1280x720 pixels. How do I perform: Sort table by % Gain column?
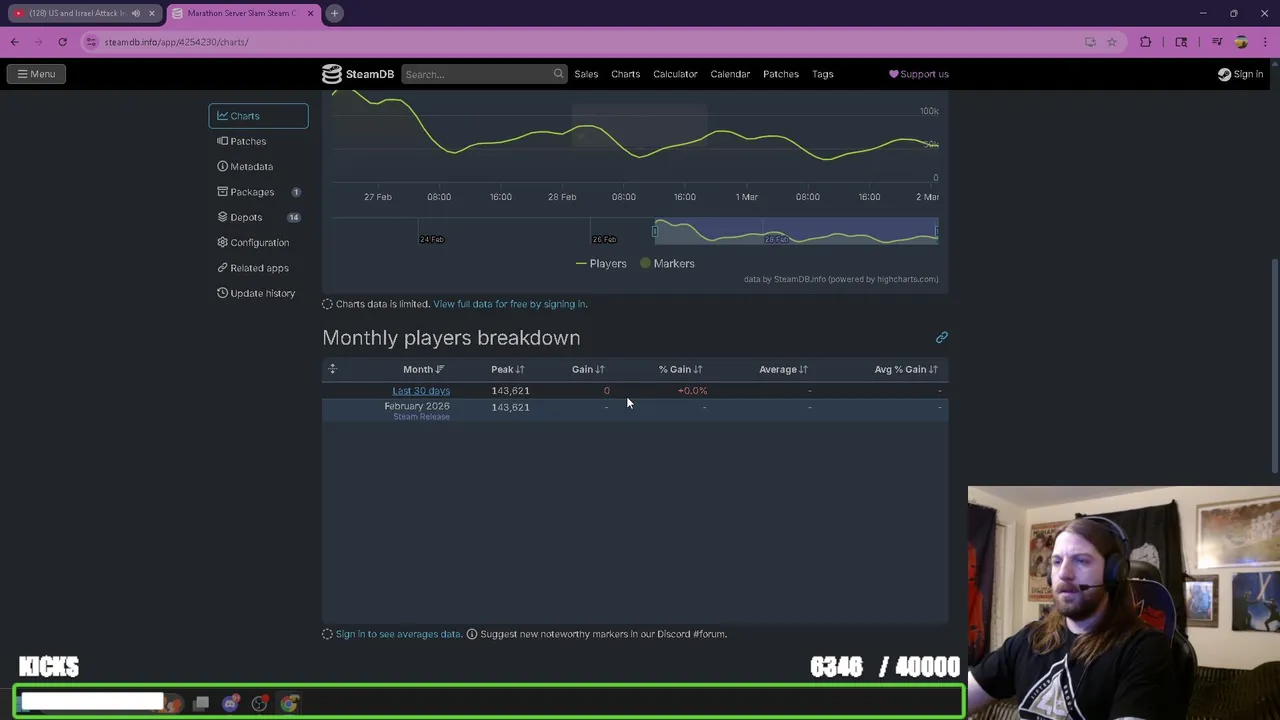click(680, 370)
